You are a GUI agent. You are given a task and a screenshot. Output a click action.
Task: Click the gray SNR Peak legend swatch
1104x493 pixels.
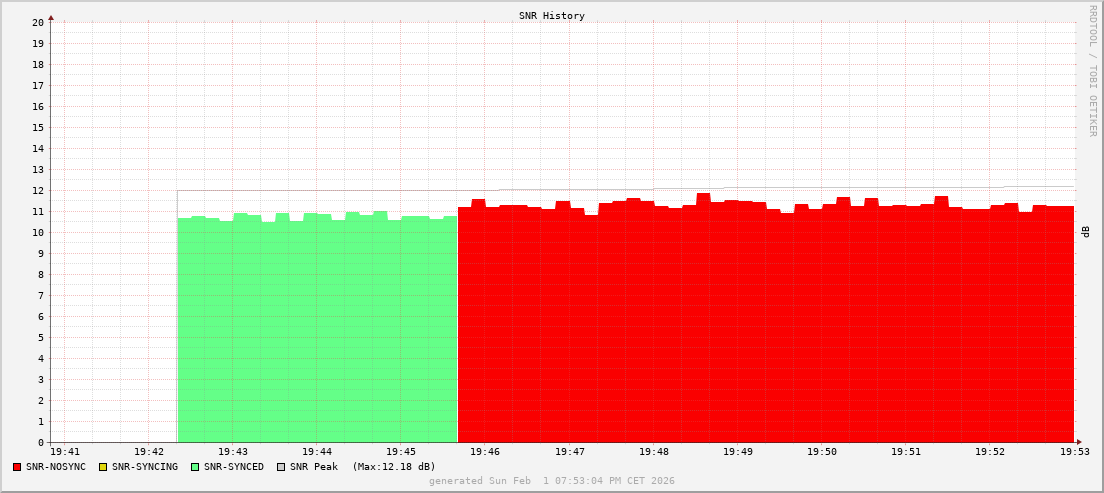[281, 467]
